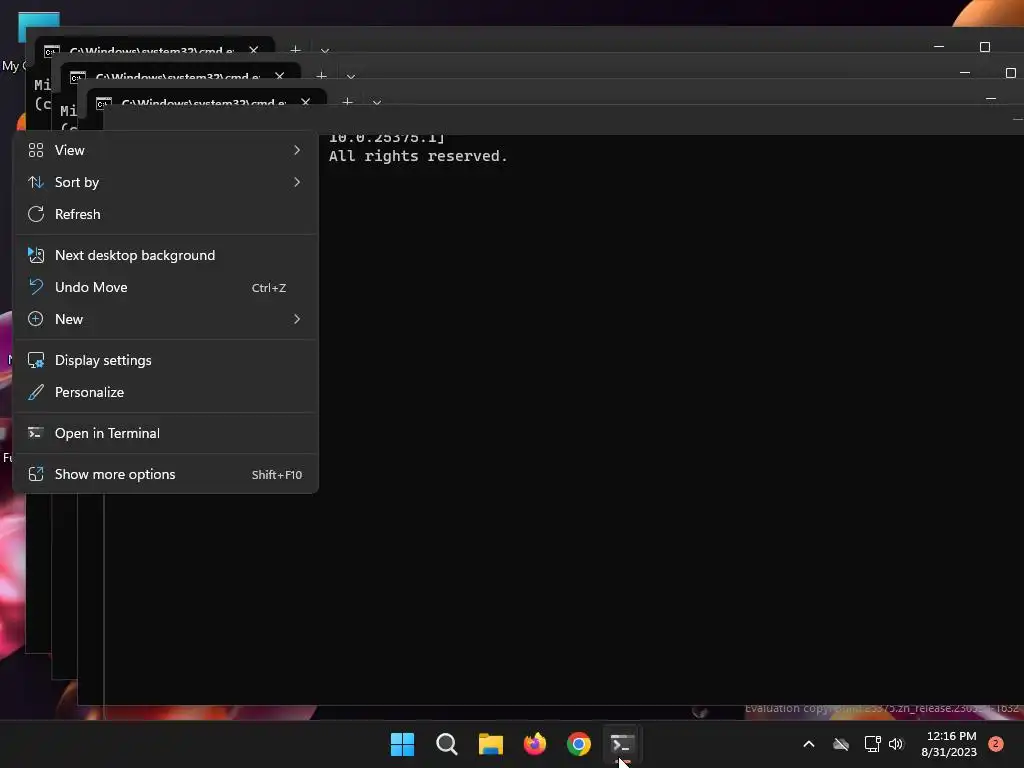
Task: Open the notification badge showing 2
Action: tap(996, 744)
